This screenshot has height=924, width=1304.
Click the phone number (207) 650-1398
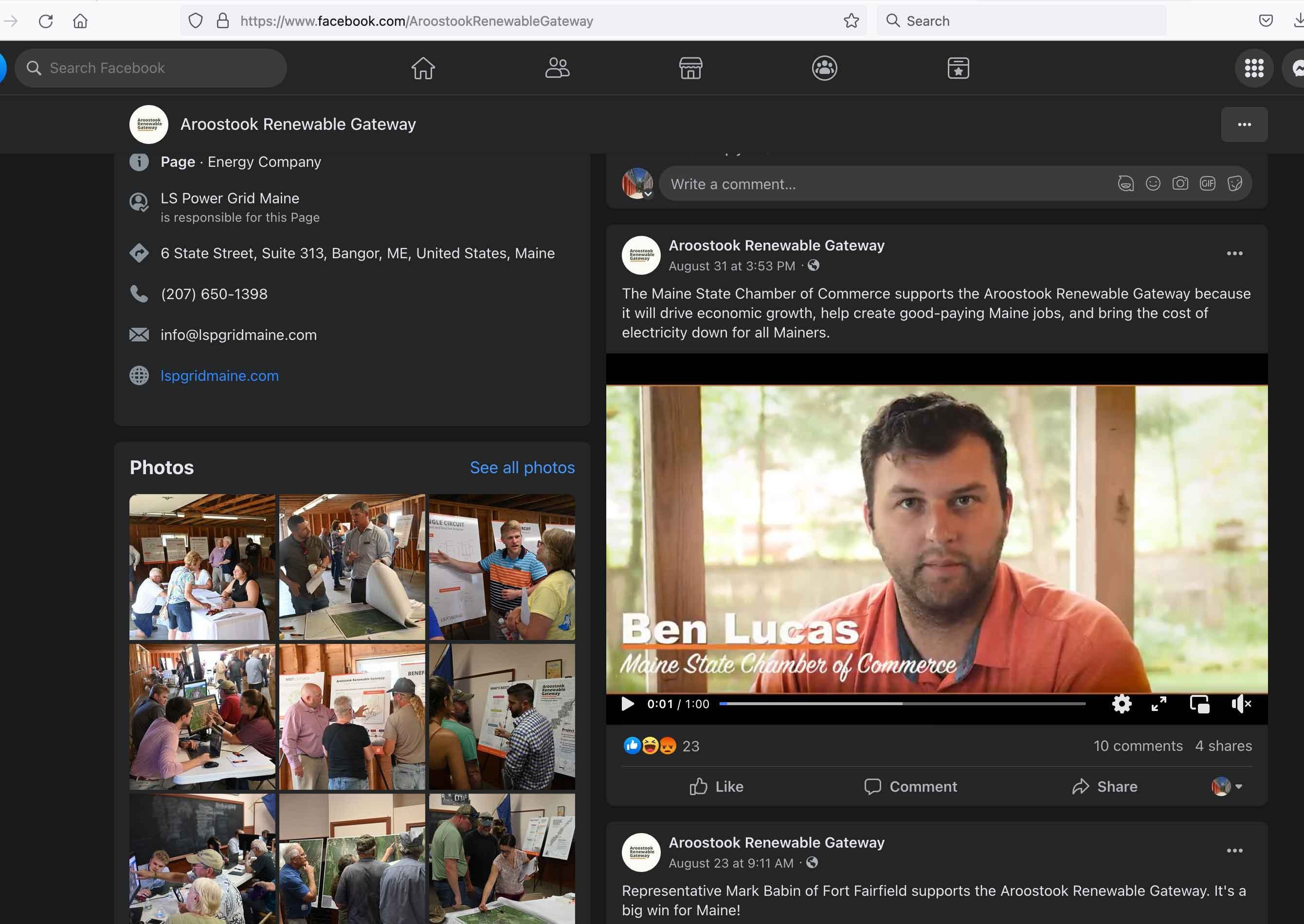coord(214,294)
